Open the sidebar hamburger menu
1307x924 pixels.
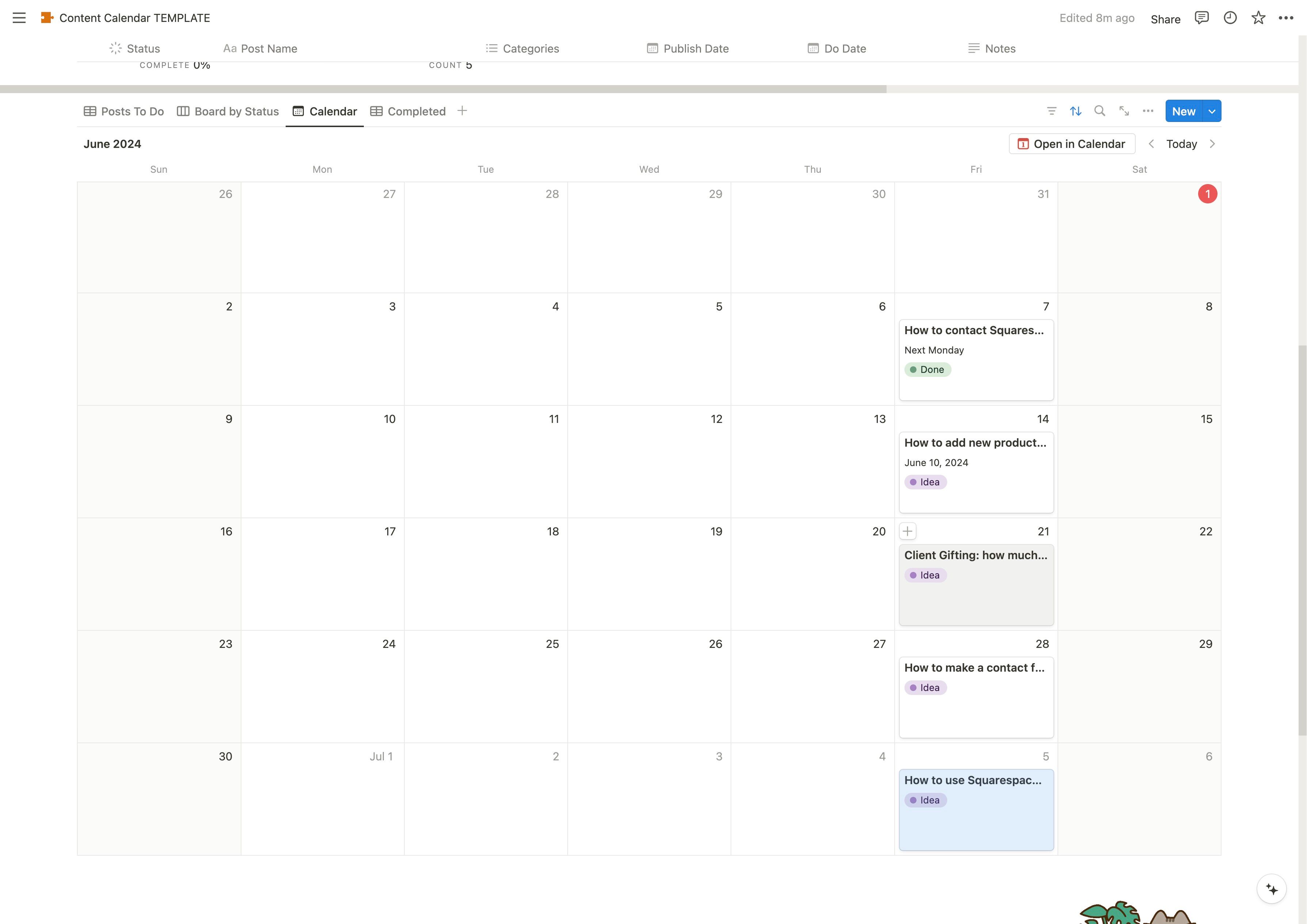pos(19,18)
